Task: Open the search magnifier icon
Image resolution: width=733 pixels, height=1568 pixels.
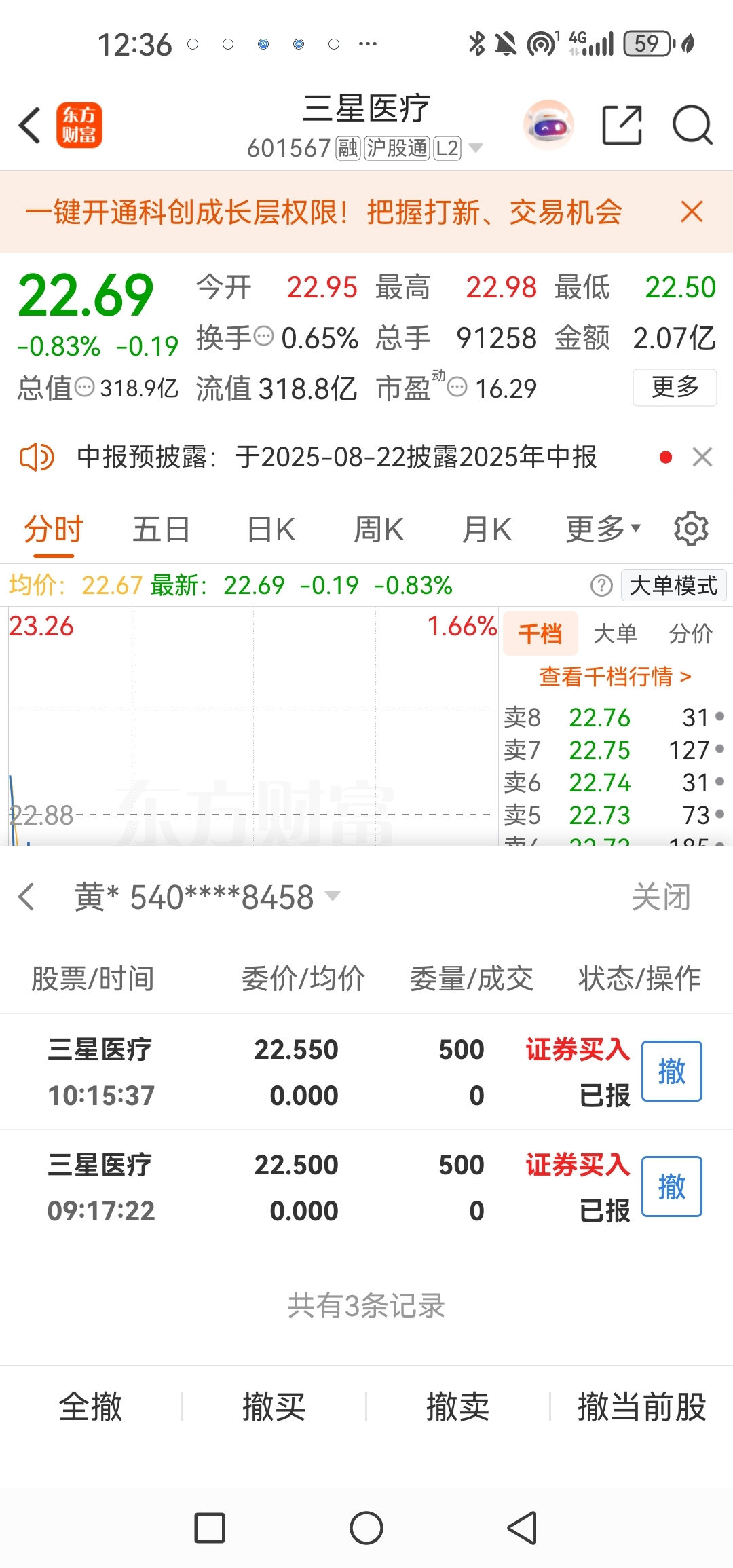Action: pos(692,125)
